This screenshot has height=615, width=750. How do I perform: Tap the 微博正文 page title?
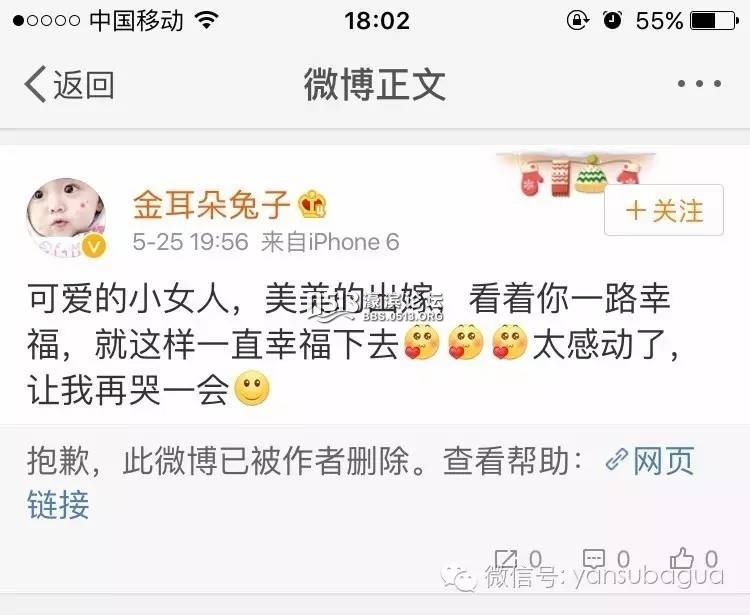tap(375, 84)
